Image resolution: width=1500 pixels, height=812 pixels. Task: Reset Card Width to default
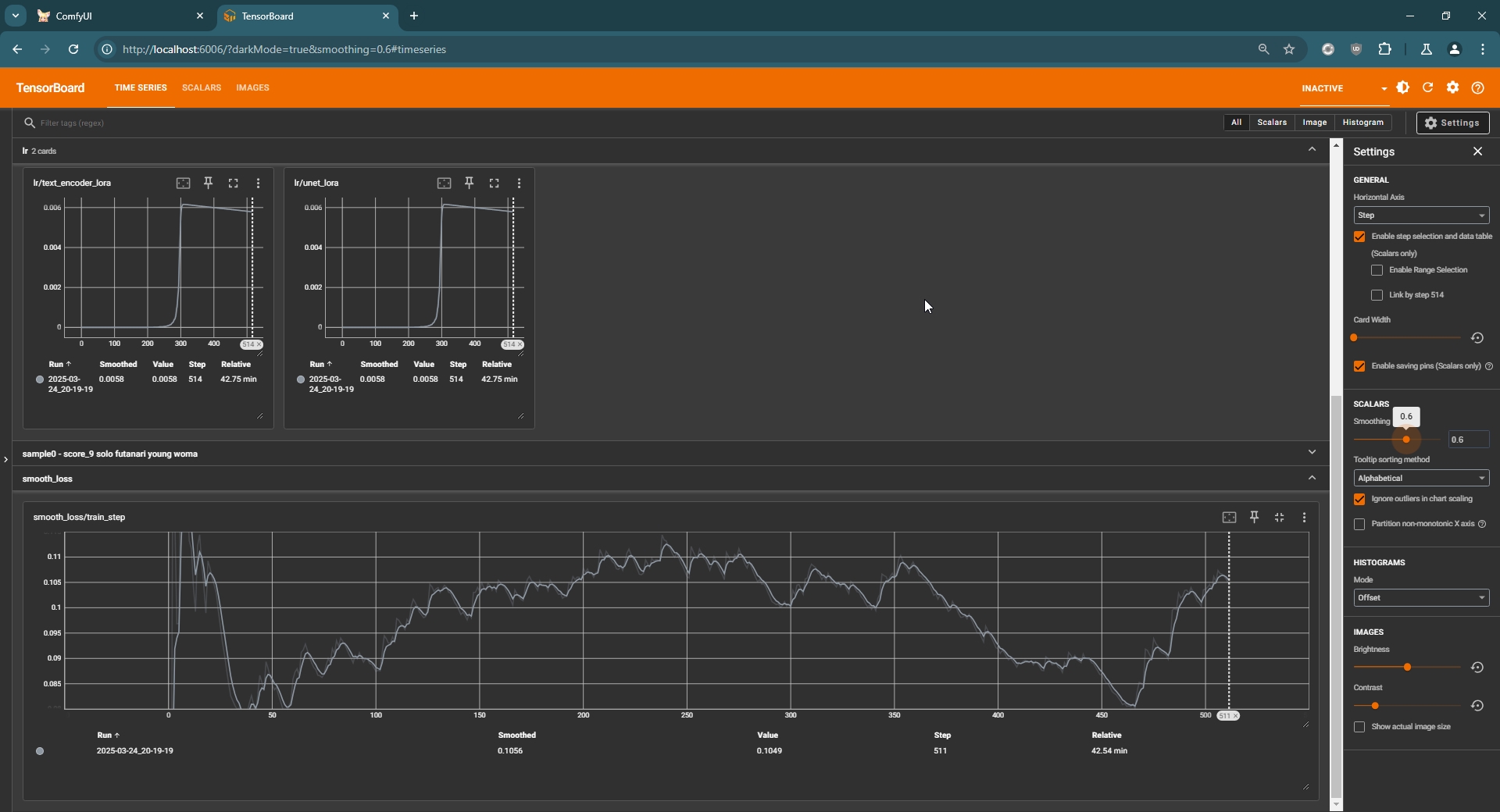point(1477,338)
